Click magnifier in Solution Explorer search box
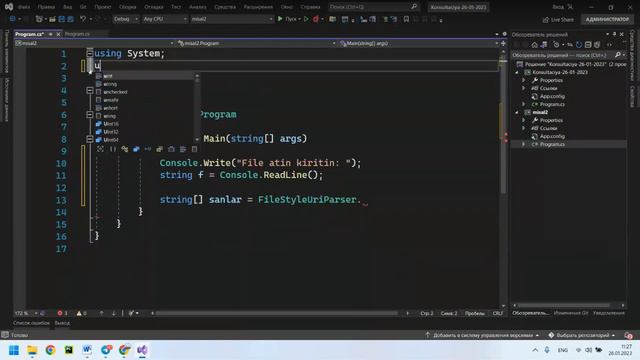The height and width of the screenshot is (360, 640). coord(618,55)
